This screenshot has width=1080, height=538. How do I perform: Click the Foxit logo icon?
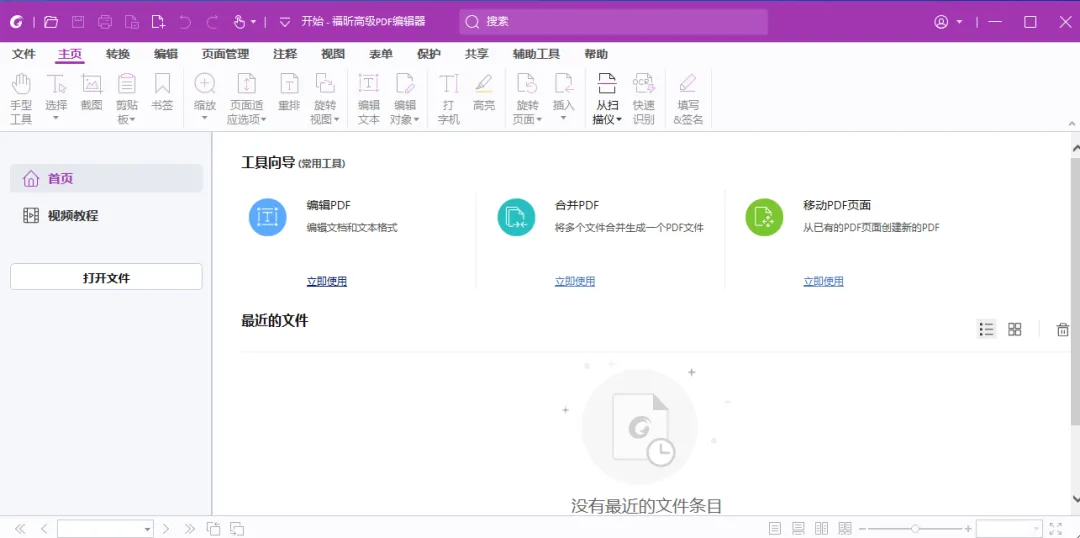pos(17,22)
